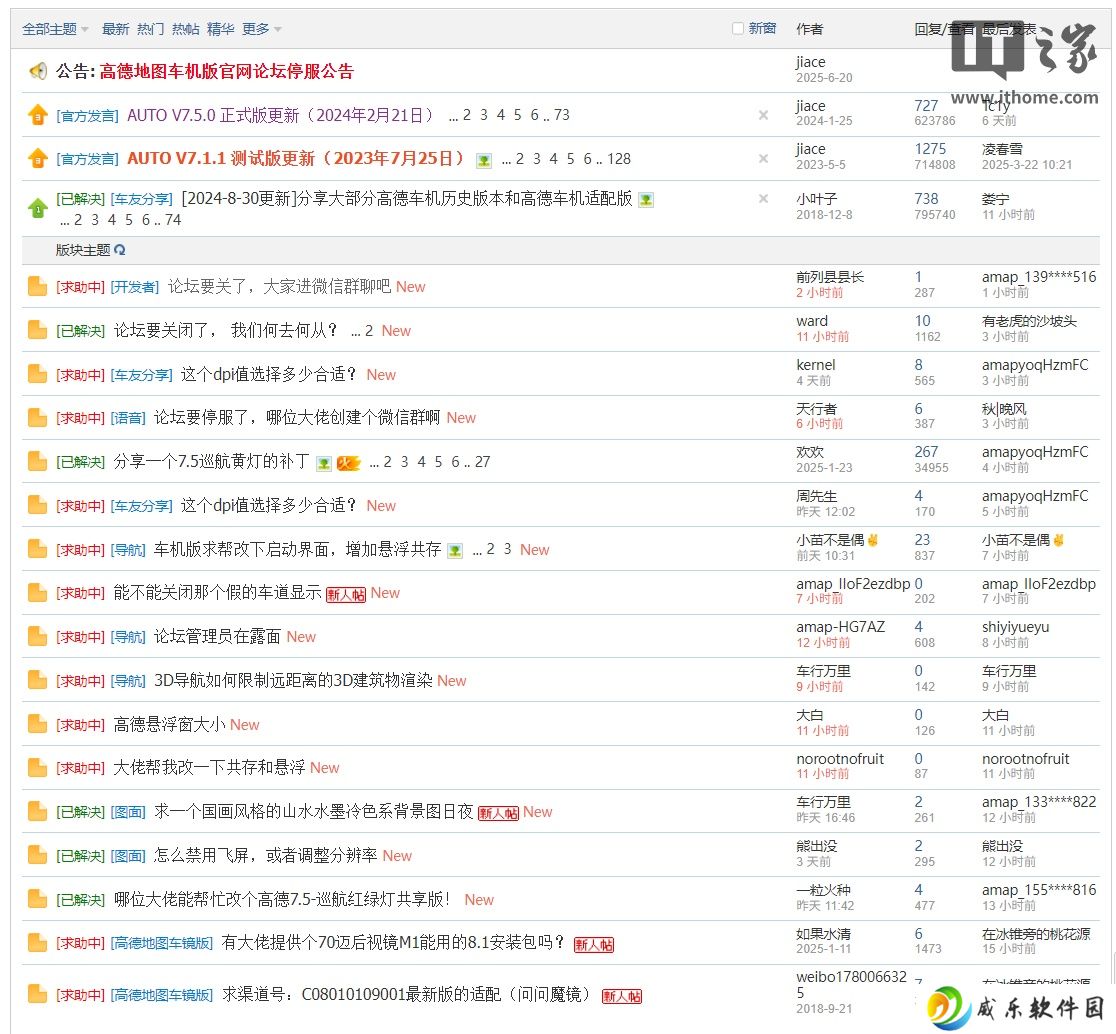1116x1034 pixels.
Task: Open author profile 前列县县长
Action: click(x=830, y=277)
